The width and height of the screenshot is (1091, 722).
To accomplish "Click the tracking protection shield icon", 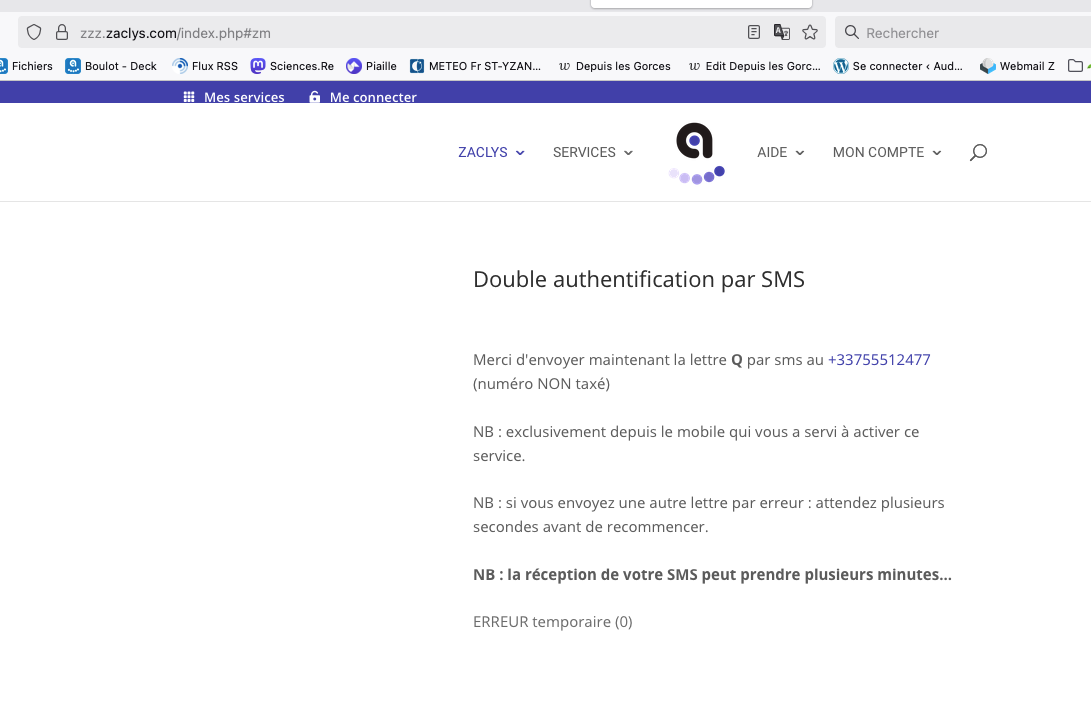I will [x=34, y=32].
